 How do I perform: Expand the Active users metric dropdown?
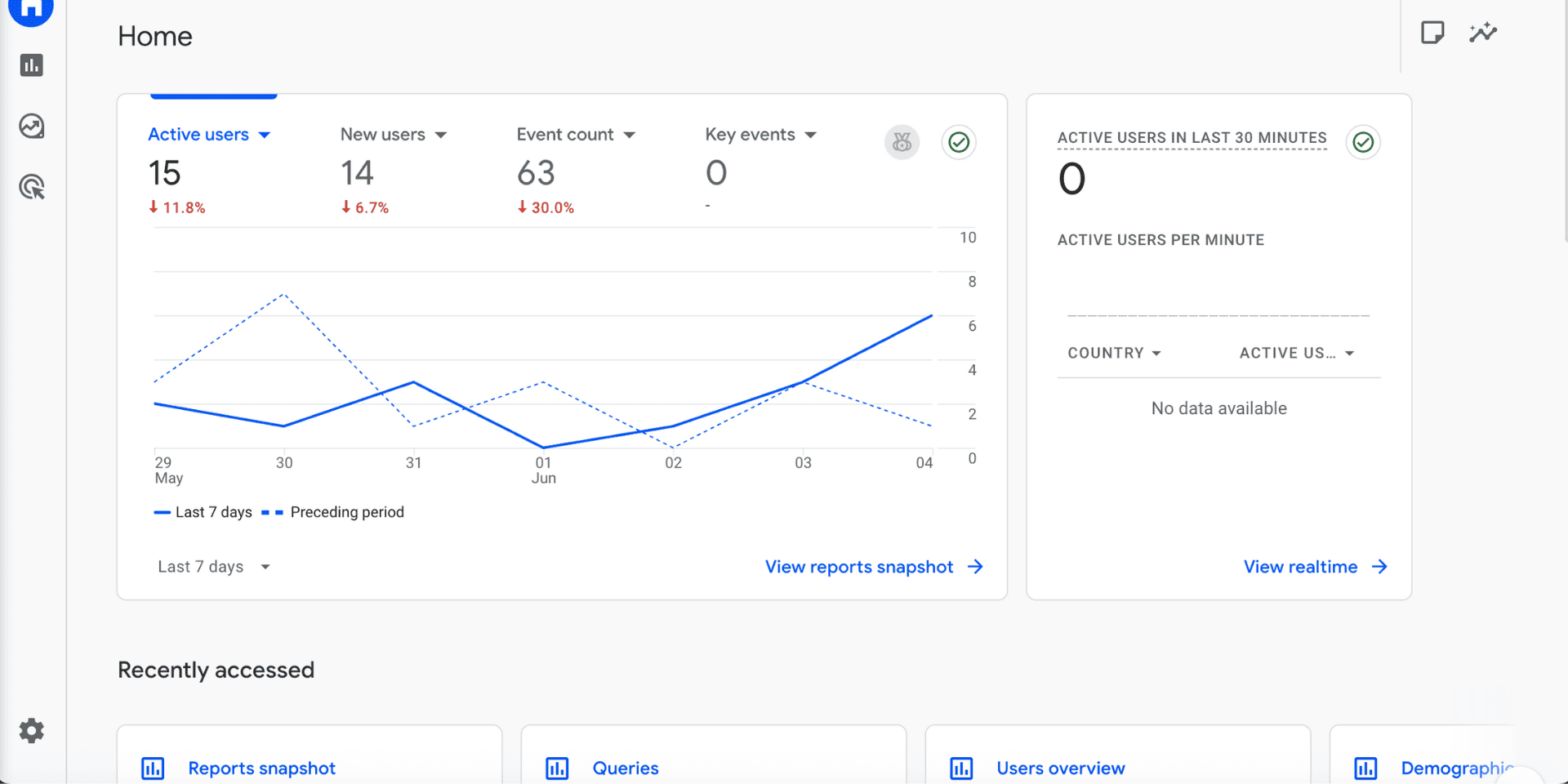click(x=264, y=135)
